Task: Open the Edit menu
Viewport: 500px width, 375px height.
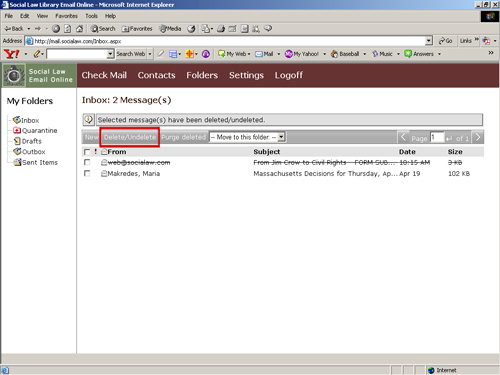Action: [x=24, y=16]
